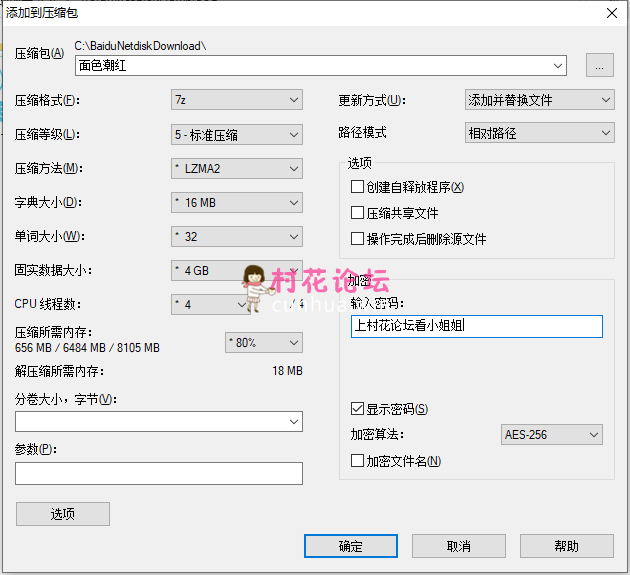Uncheck the show password checkbox
The height and width of the screenshot is (575, 630).
pyautogui.click(x=358, y=409)
